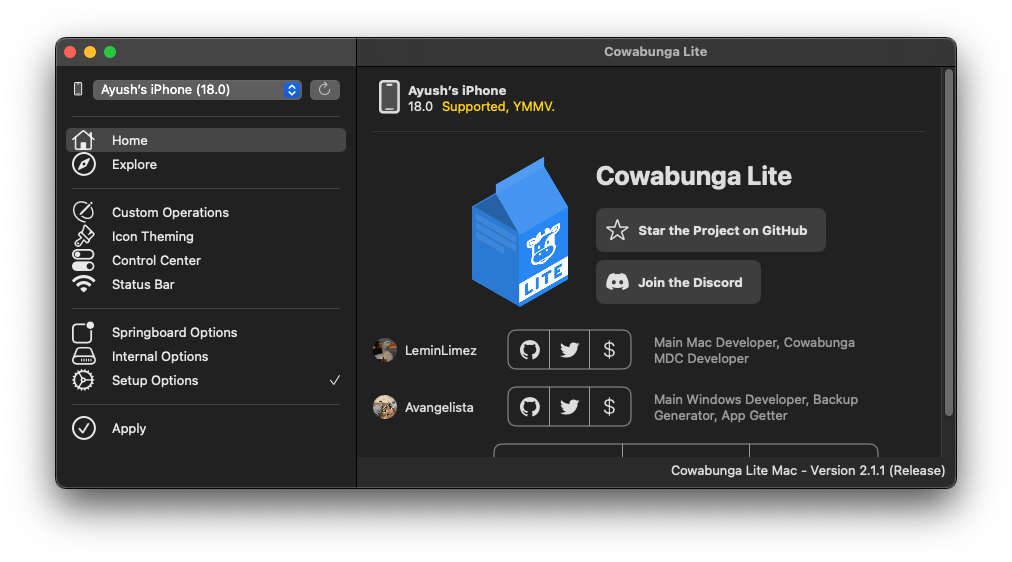Join the Discord server
Screen dimensions: 1012x562
pyautogui.click(x=678, y=282)
